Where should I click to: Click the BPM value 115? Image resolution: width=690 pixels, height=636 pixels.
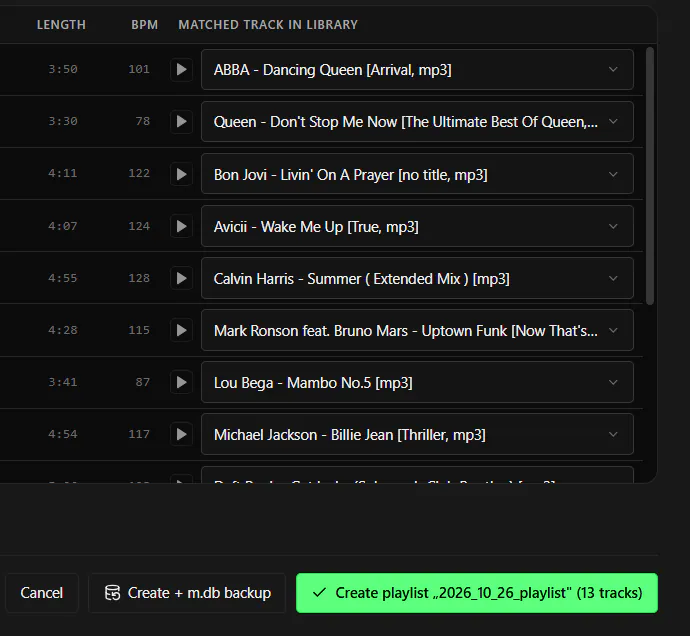point(139,330)
